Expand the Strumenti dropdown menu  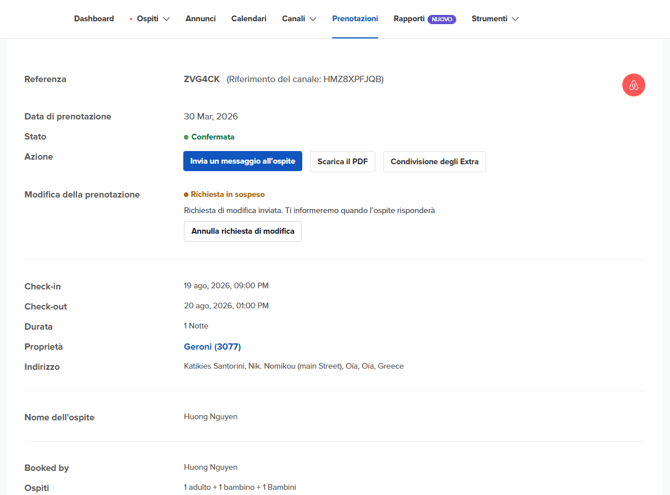[495, 19]
